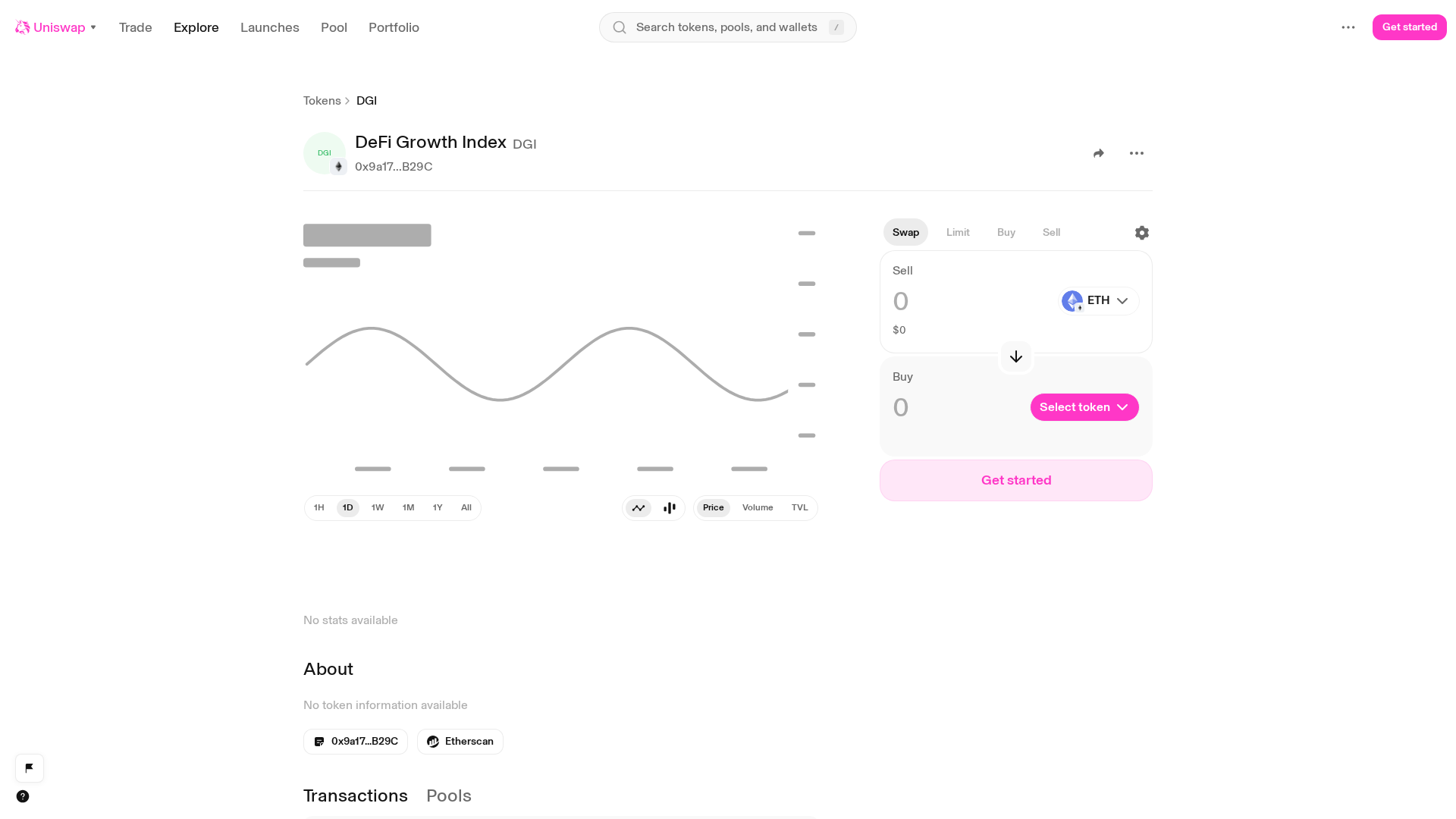
Task: Copy contract address 0x9a17...B29C chip
Action: tap(356, 742)
